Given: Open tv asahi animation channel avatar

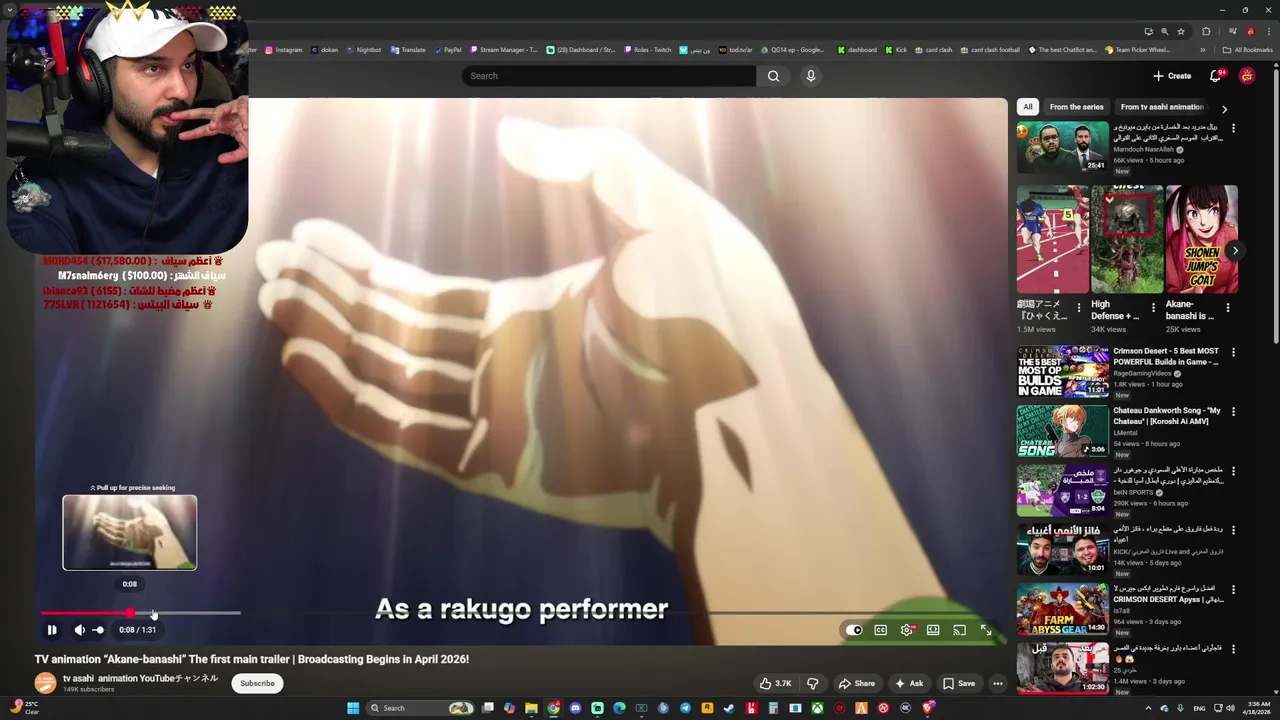Looking at the screenshot, I should pyautogui.click(x=45, y=683).
